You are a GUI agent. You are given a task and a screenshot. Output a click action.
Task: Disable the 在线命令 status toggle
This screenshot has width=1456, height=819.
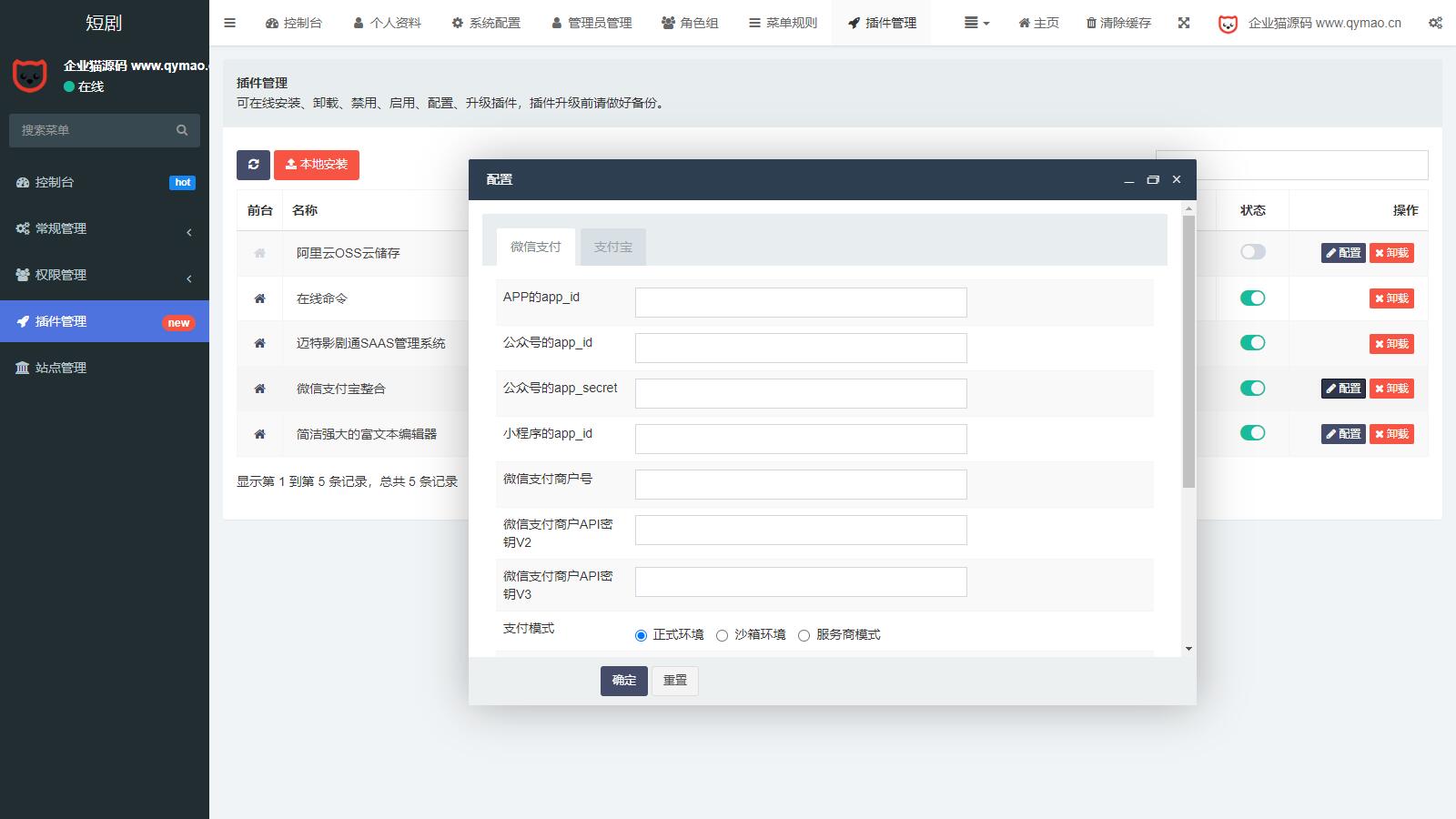(x=1252, y=298)
